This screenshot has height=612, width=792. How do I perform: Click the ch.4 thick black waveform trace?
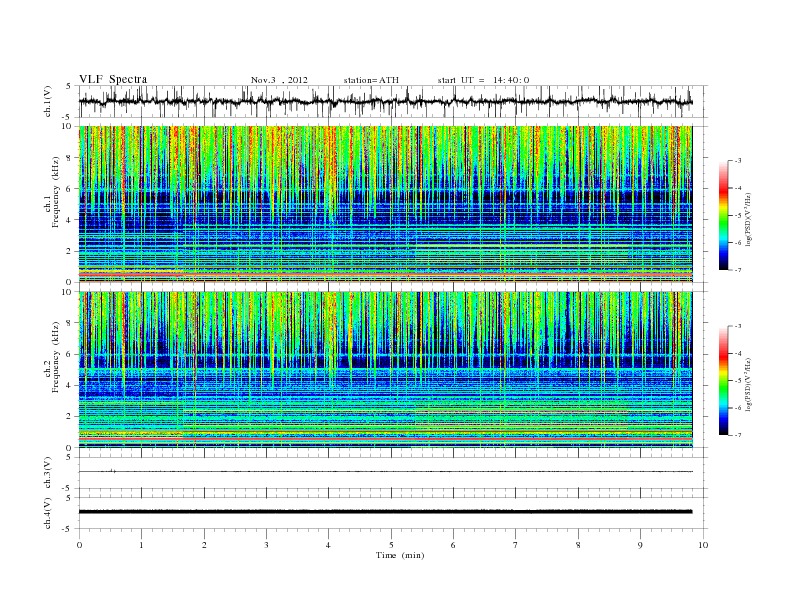coord(386,512)
